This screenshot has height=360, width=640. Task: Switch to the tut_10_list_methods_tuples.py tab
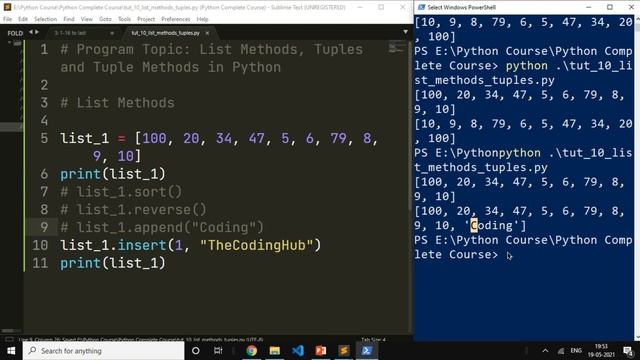point(165,33)
